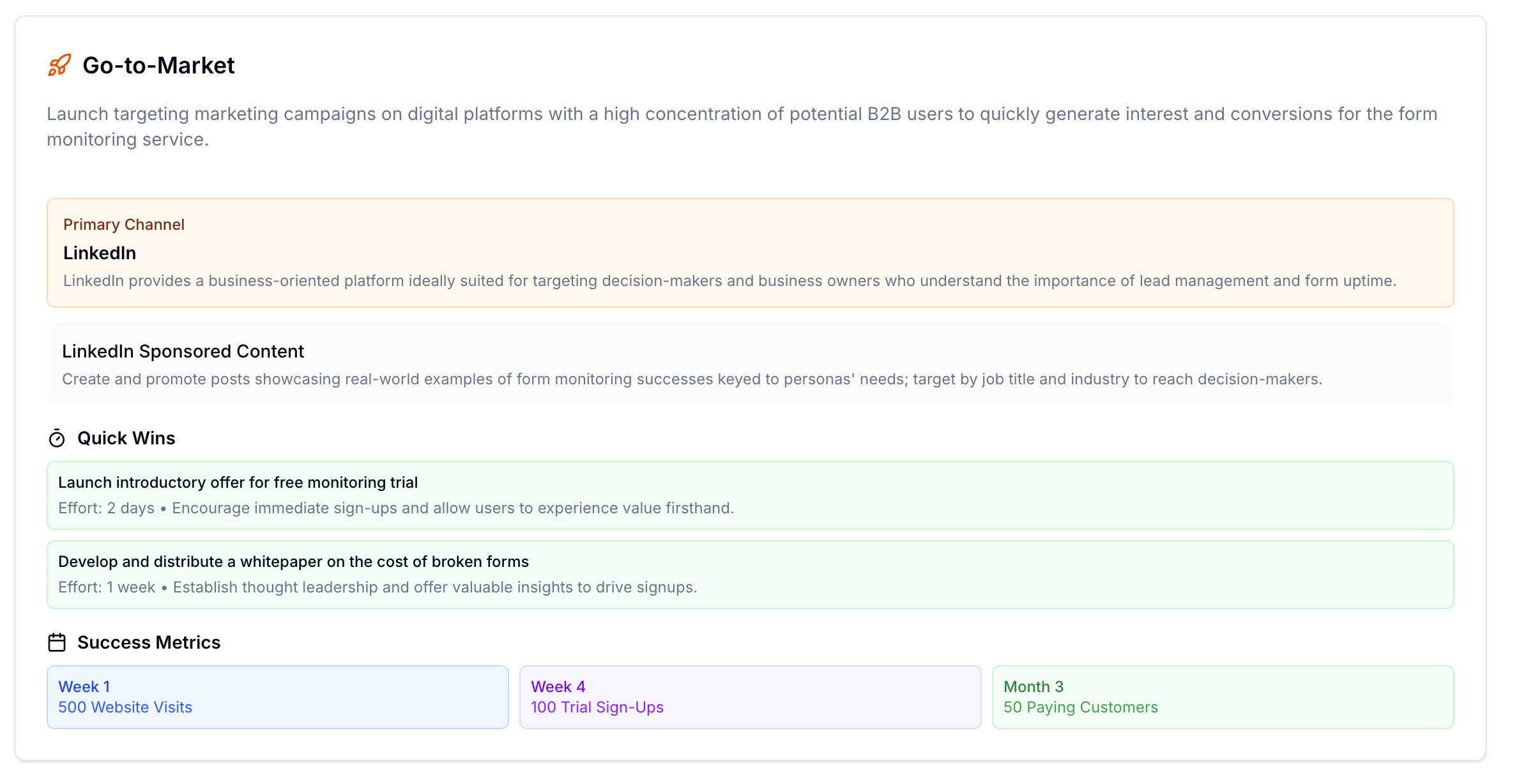Click the 50 Paying Customers text

1080,707
